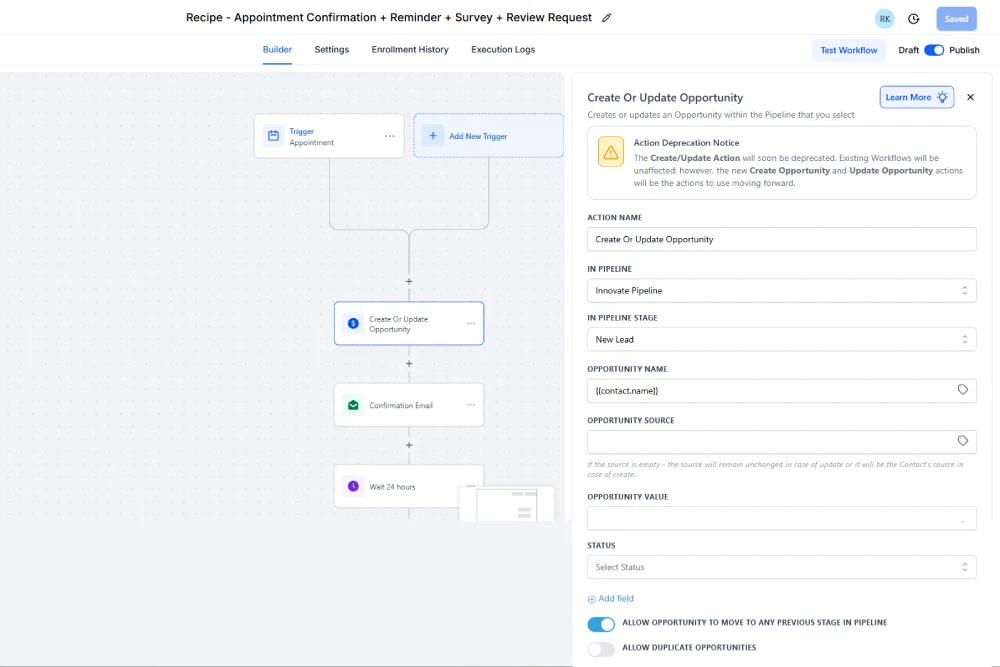Image resolution: width=1000 pixels, height=667 pixels.
Task: Open the In Pipeline Stage dropdown
Action: (781, 339)
